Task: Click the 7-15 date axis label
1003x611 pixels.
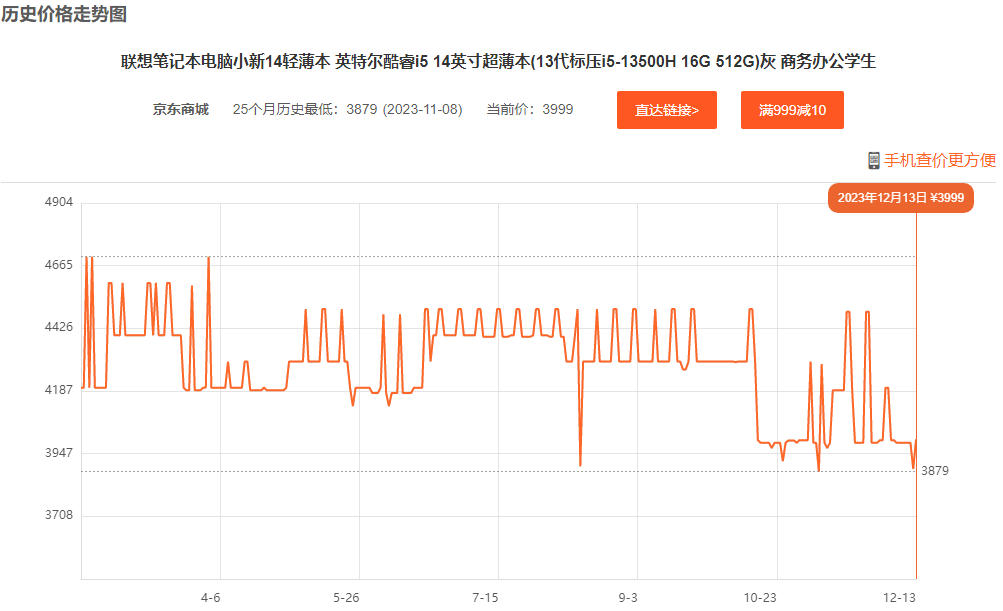Action: coord(485,598)
